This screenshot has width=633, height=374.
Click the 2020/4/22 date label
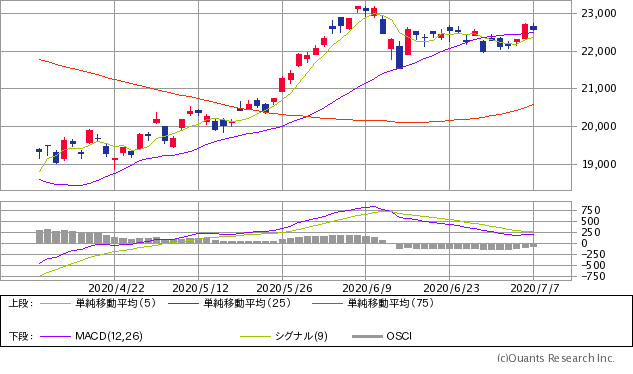tap(116, 288)
